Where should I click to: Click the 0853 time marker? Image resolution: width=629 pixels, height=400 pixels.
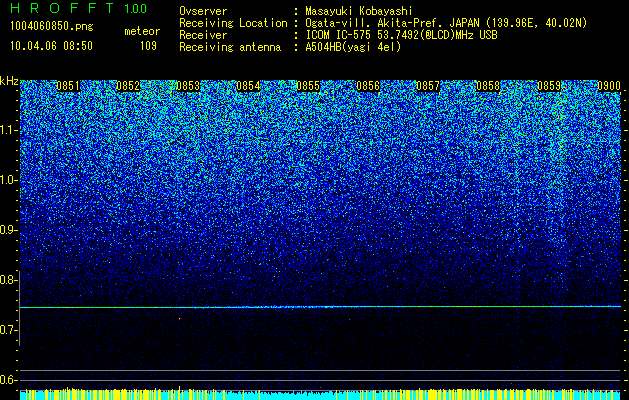coord(188,86)
